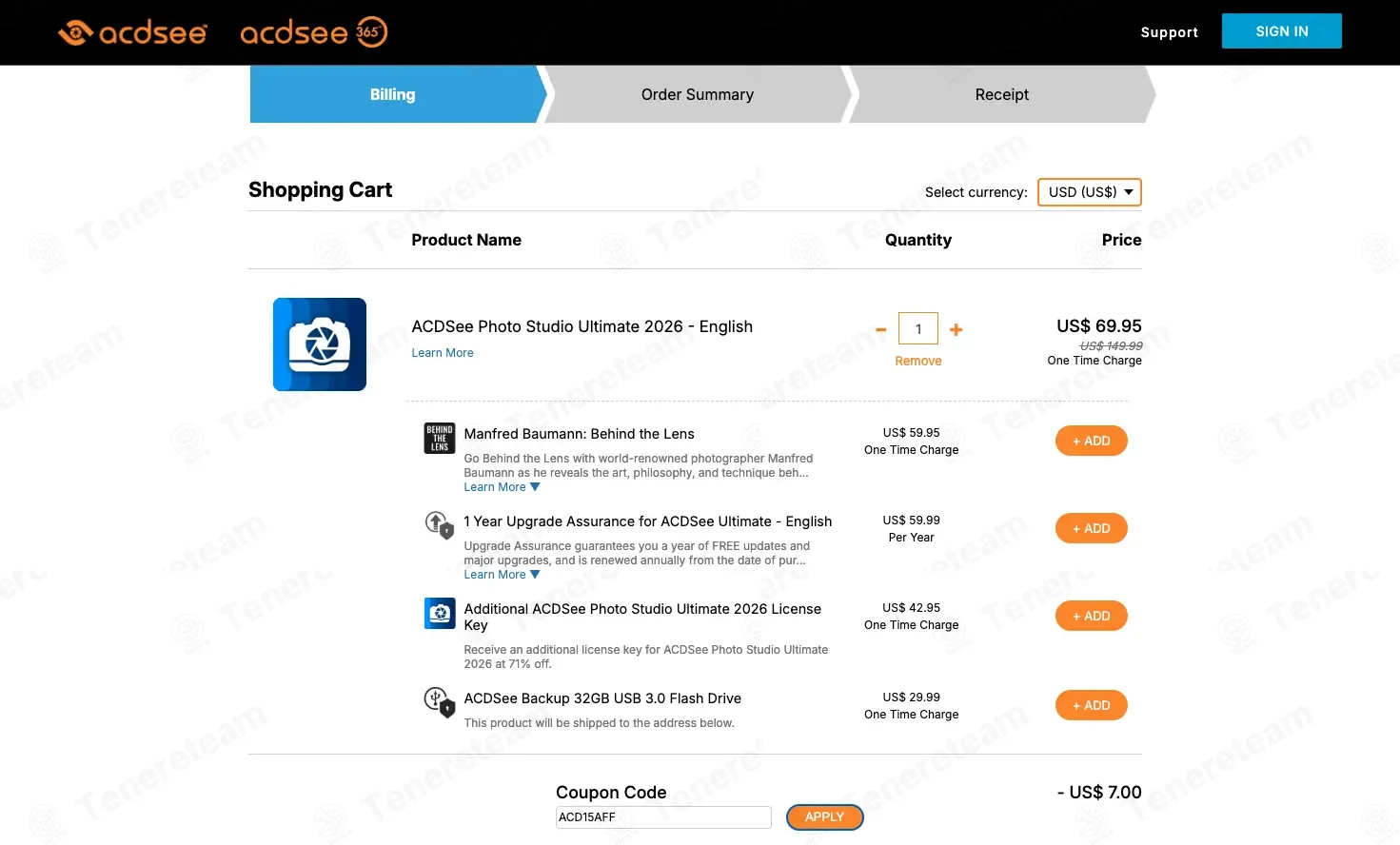This screenshot has height=845, width=1400.
Task: Remove ACDSee Photo Studio Ultimate from cart
Action: click(918, 361)
